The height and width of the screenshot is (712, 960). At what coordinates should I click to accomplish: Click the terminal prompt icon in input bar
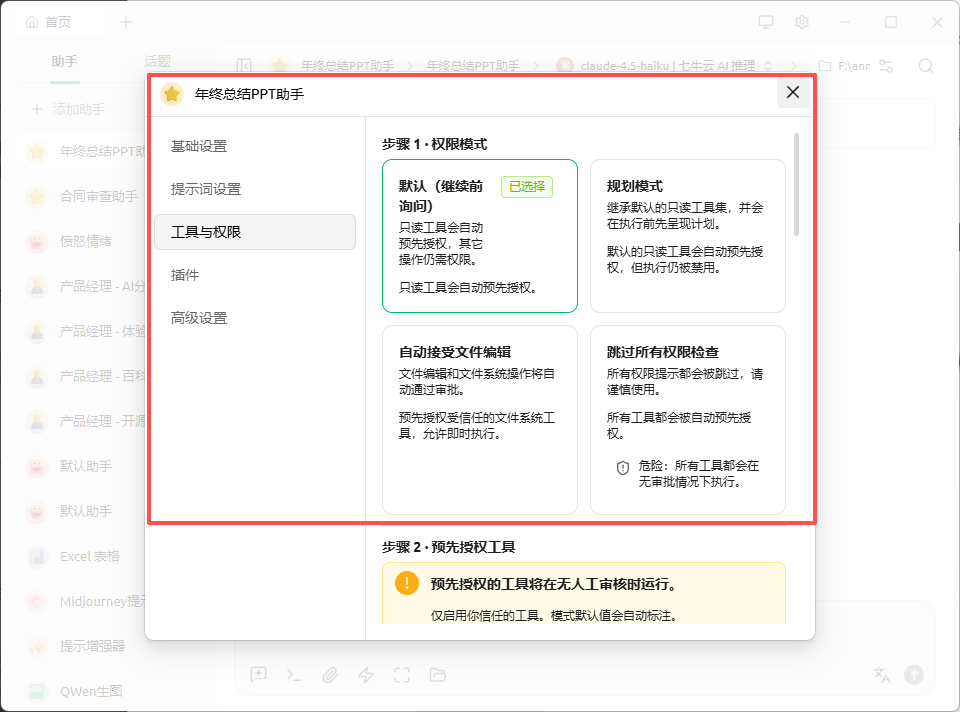click(294, 675)
